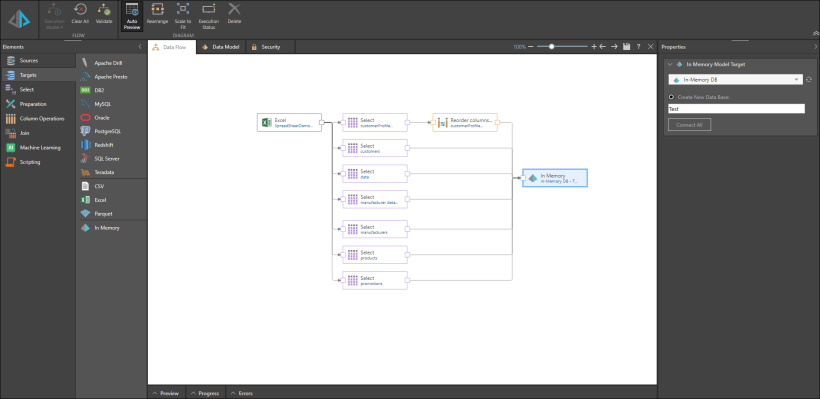Open the Preparation category
This screenshot has width=820, height=399.
38,104
